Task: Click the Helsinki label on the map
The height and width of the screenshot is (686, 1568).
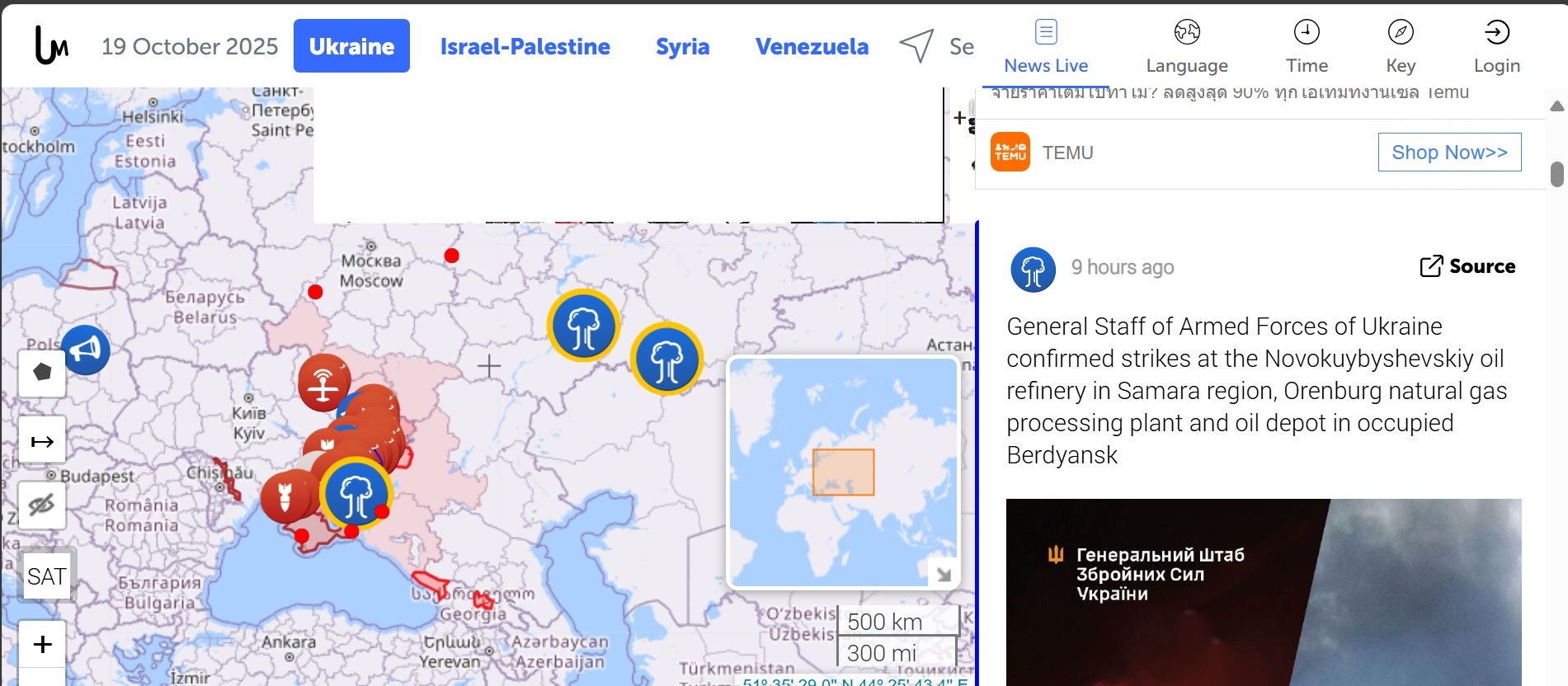Action: coord(153,116)
